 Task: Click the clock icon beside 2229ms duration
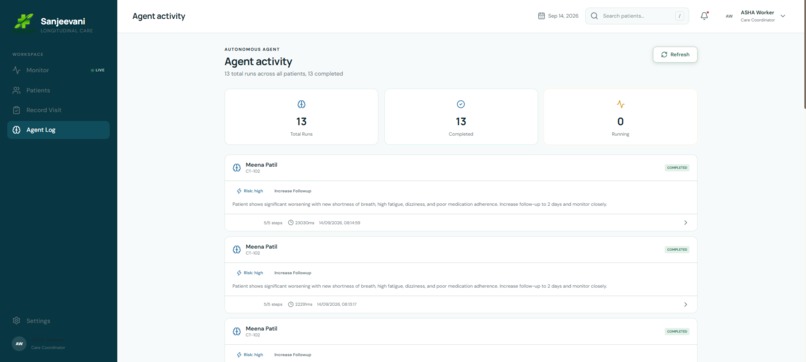[x=291, y=304]
